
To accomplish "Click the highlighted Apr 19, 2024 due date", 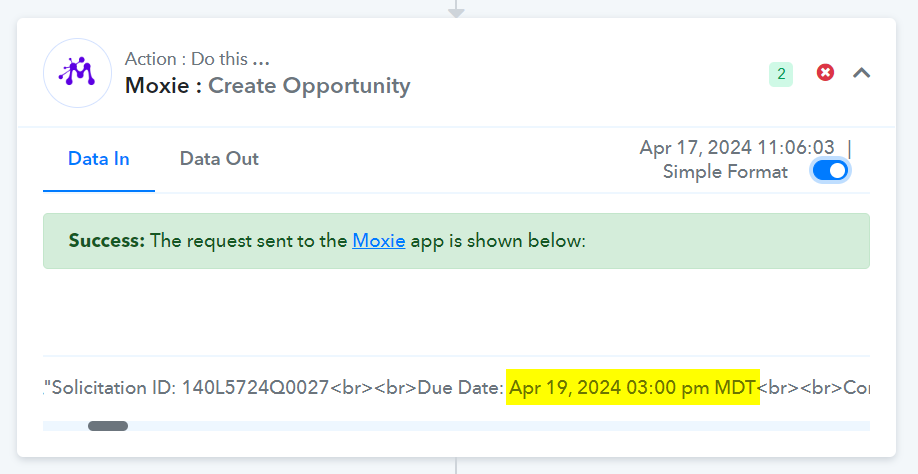I will coord(632,387).
